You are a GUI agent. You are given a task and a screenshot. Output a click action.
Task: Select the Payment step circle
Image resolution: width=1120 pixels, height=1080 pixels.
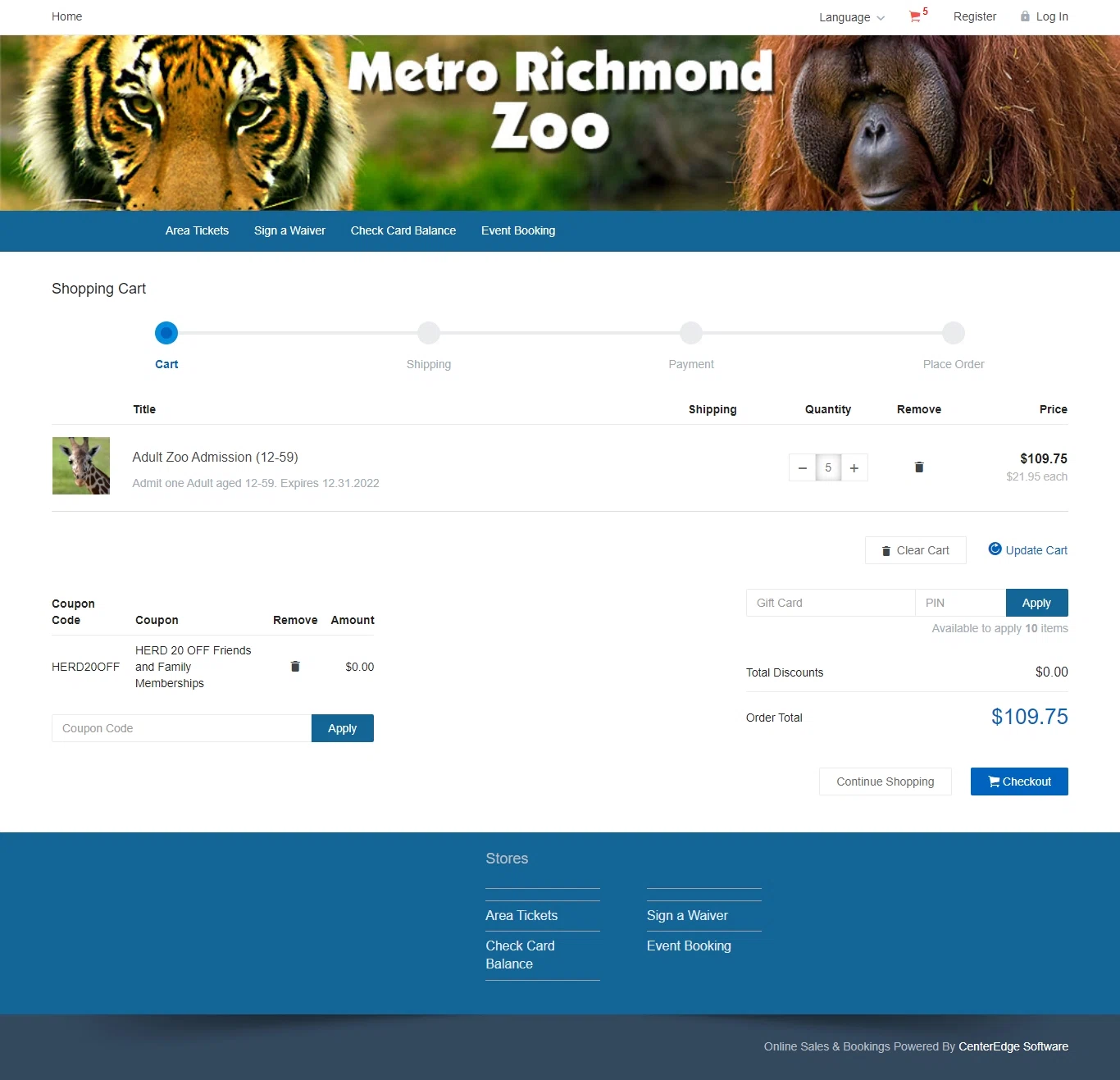coord(691,333)
